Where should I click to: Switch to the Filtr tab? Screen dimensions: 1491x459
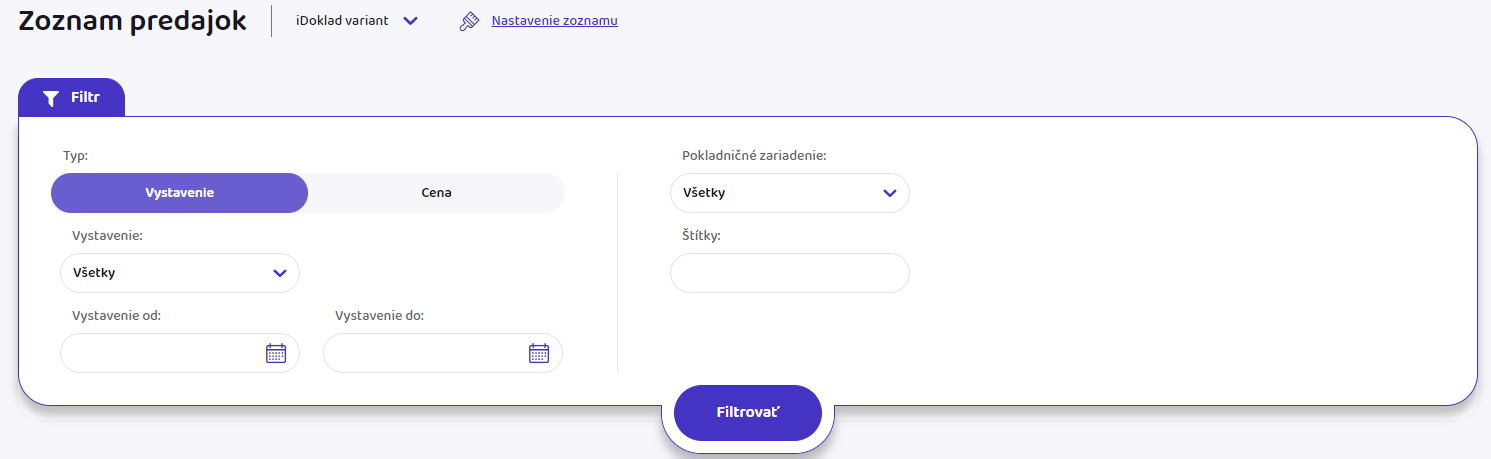(x=72, y=98)
